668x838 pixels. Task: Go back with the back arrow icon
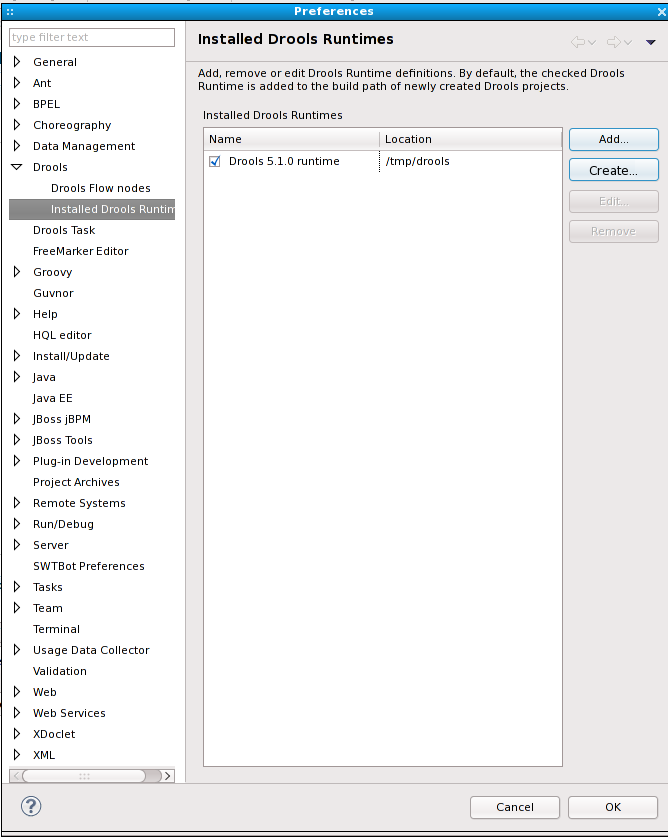point(578,42)
